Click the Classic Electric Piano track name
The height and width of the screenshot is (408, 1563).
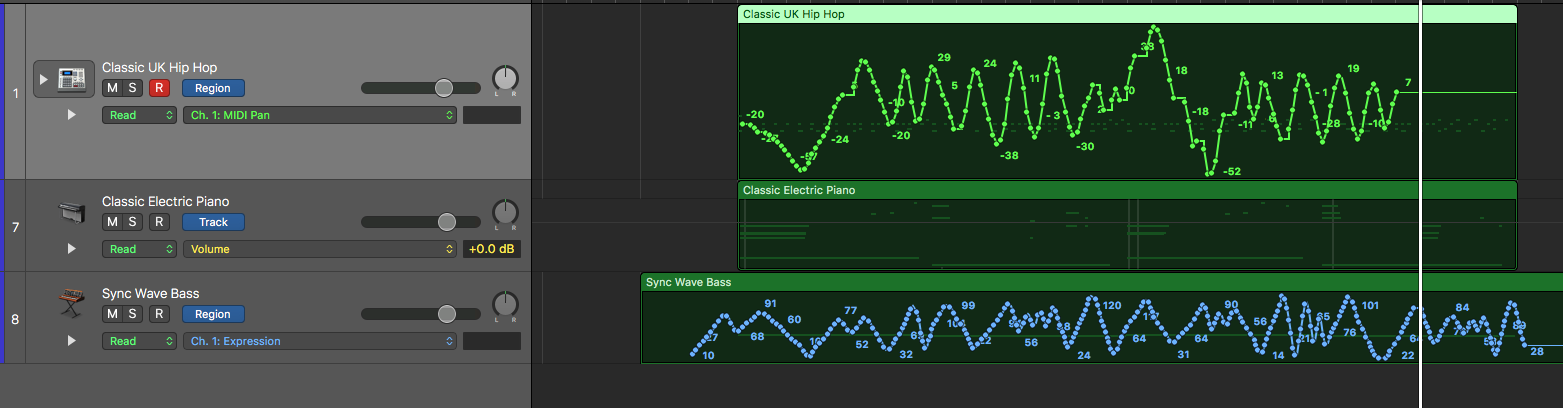coord(165,201)
